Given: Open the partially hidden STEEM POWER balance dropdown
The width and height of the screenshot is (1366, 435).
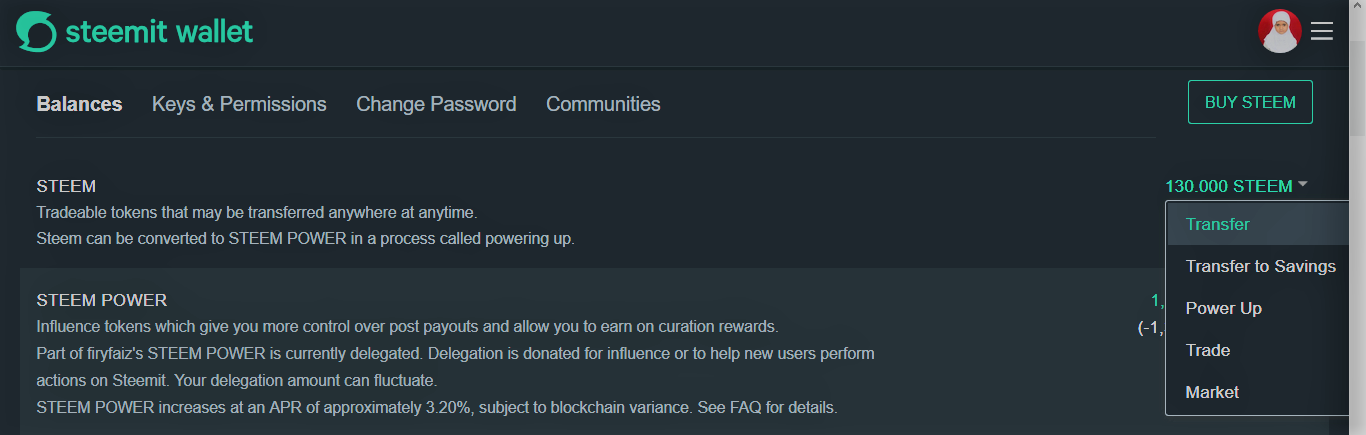Looking at the screenshot, I should click(1157, 300).
